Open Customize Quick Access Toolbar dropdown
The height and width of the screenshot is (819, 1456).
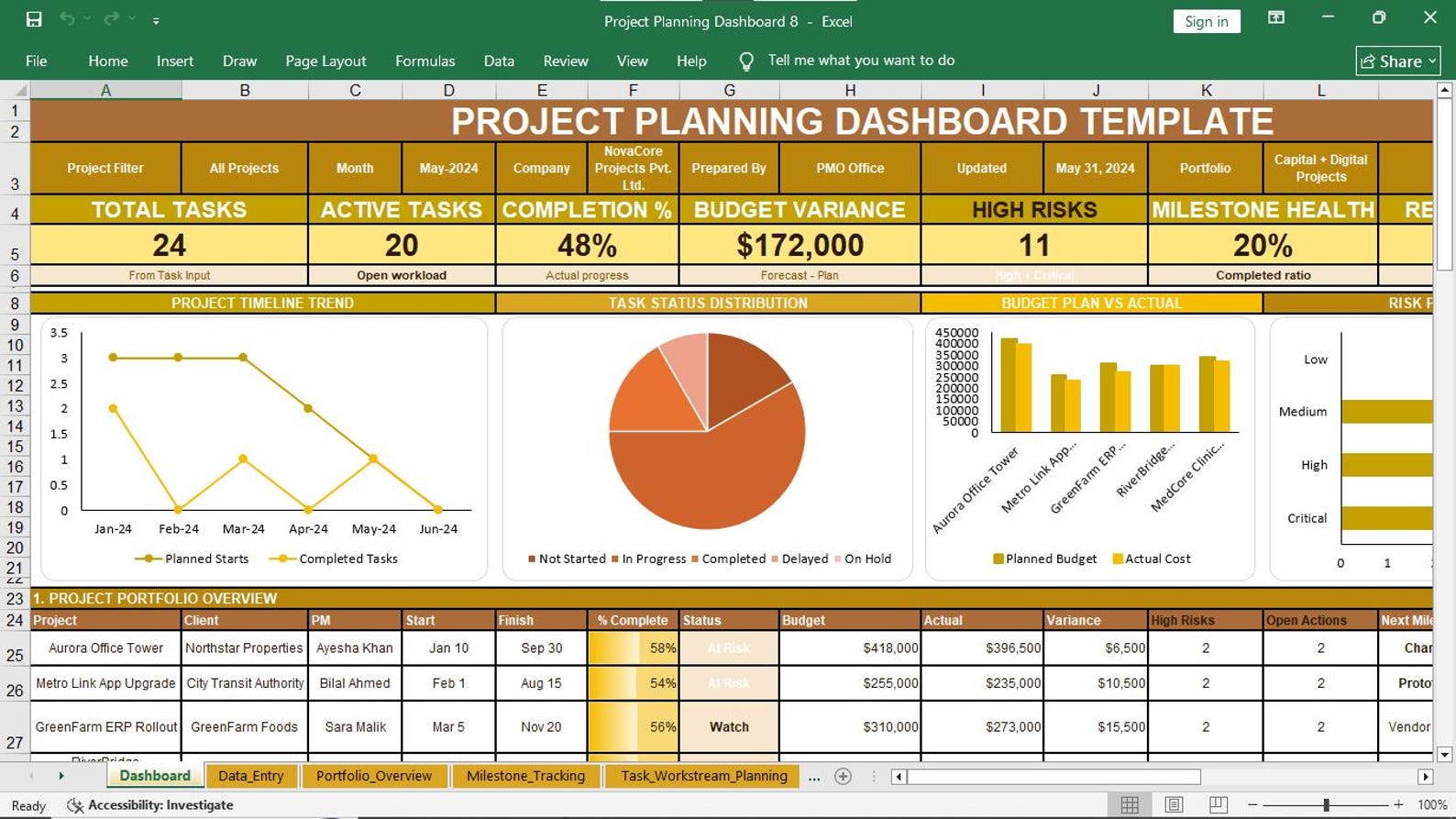156,20
